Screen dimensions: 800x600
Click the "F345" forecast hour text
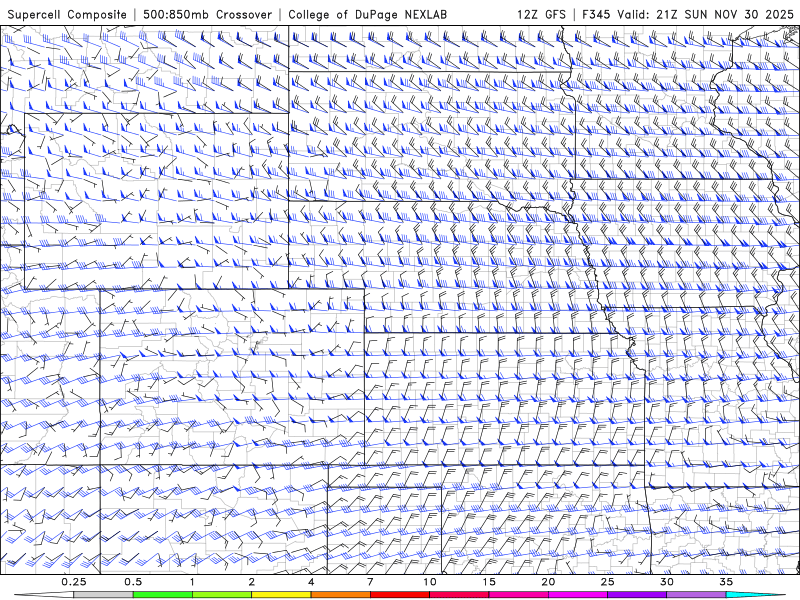(595, 14)
